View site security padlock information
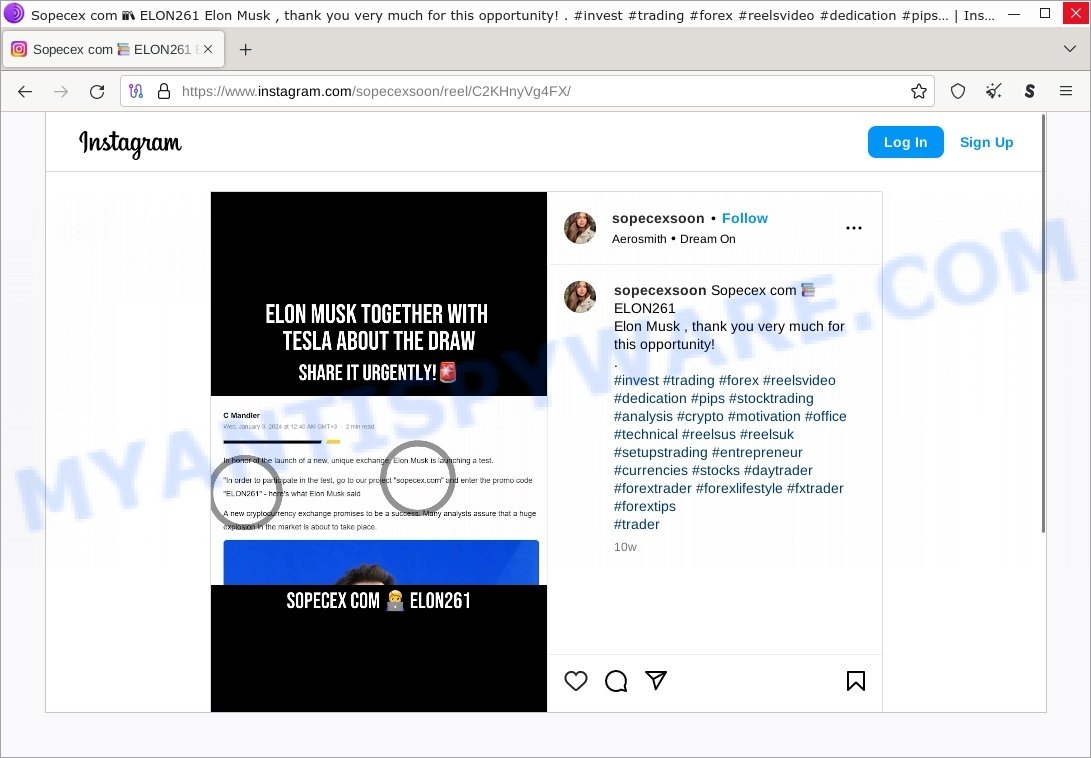The height and width of the screenshot is (758, 1091). (x=164, y=91)
